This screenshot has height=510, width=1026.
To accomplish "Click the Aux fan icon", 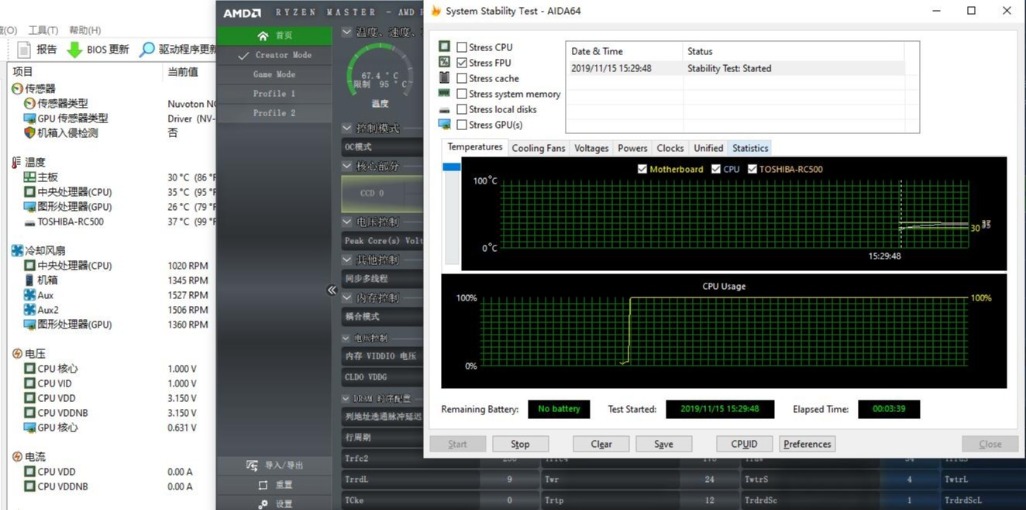I will point(29,295).
